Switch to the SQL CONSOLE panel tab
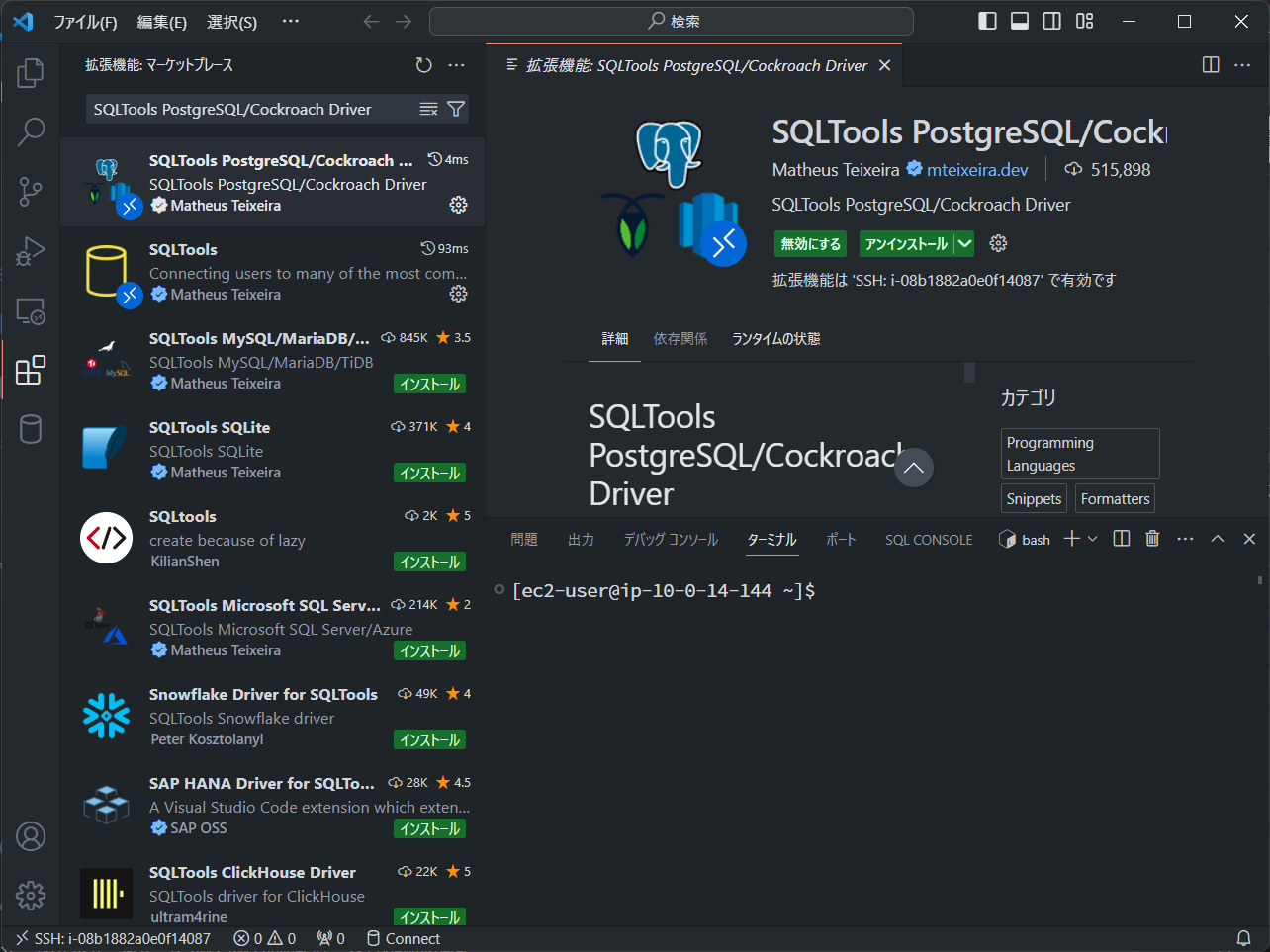Screen dimensions: 1270x952 tap(928, 540)
